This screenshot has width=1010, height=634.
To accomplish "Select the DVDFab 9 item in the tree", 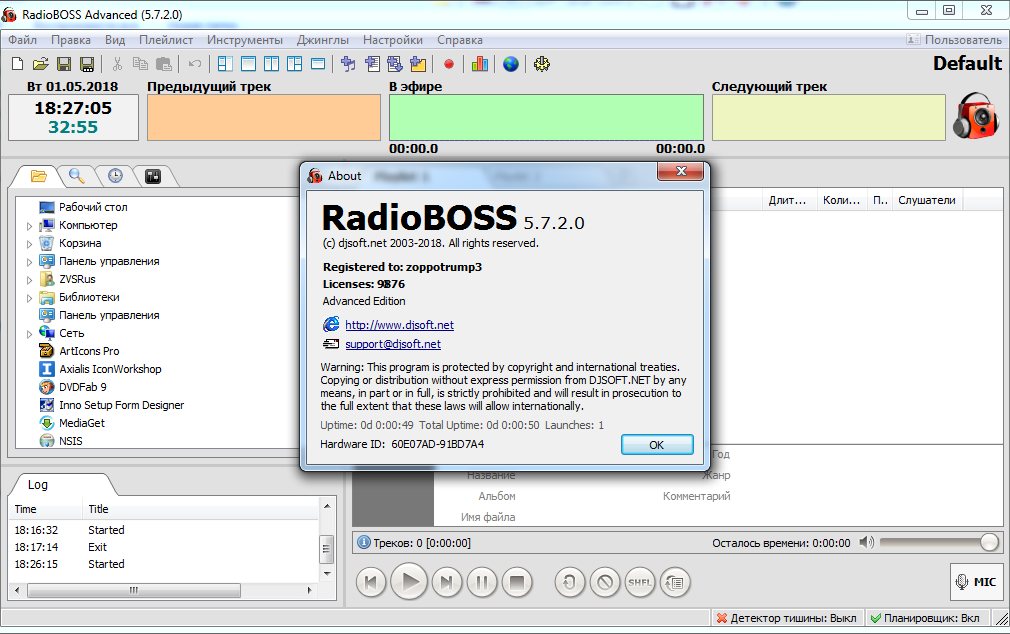I will [x=83, y=387].
